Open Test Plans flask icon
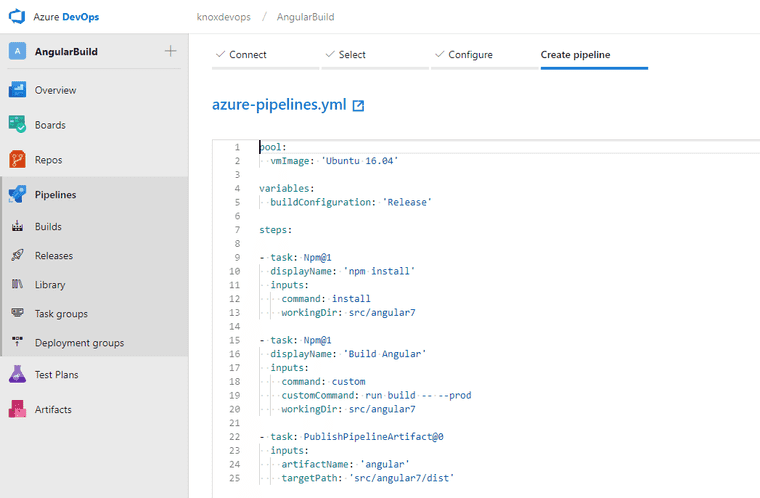 tap(17, 375)
